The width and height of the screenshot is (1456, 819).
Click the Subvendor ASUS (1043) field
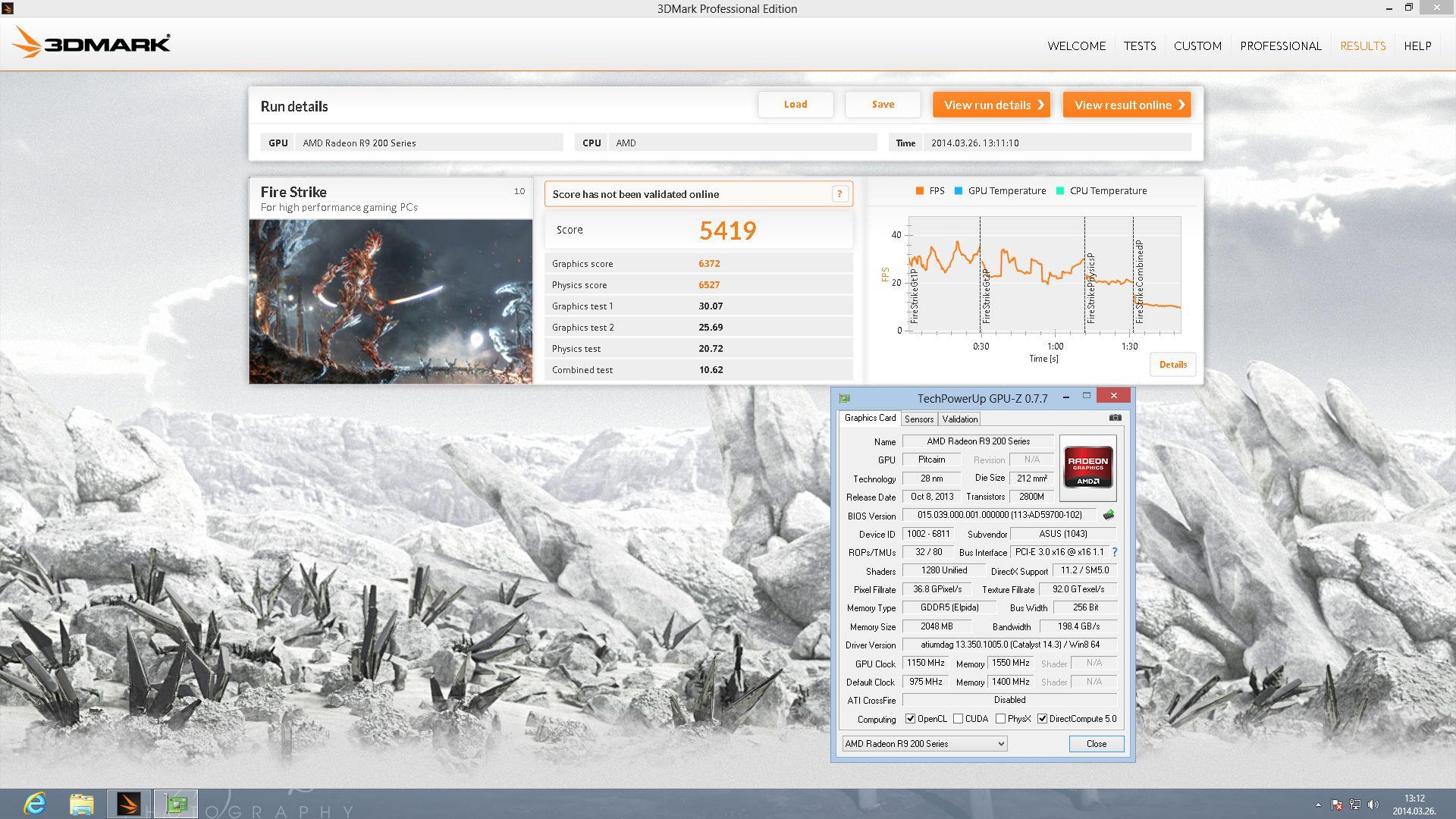point(1063,534)
